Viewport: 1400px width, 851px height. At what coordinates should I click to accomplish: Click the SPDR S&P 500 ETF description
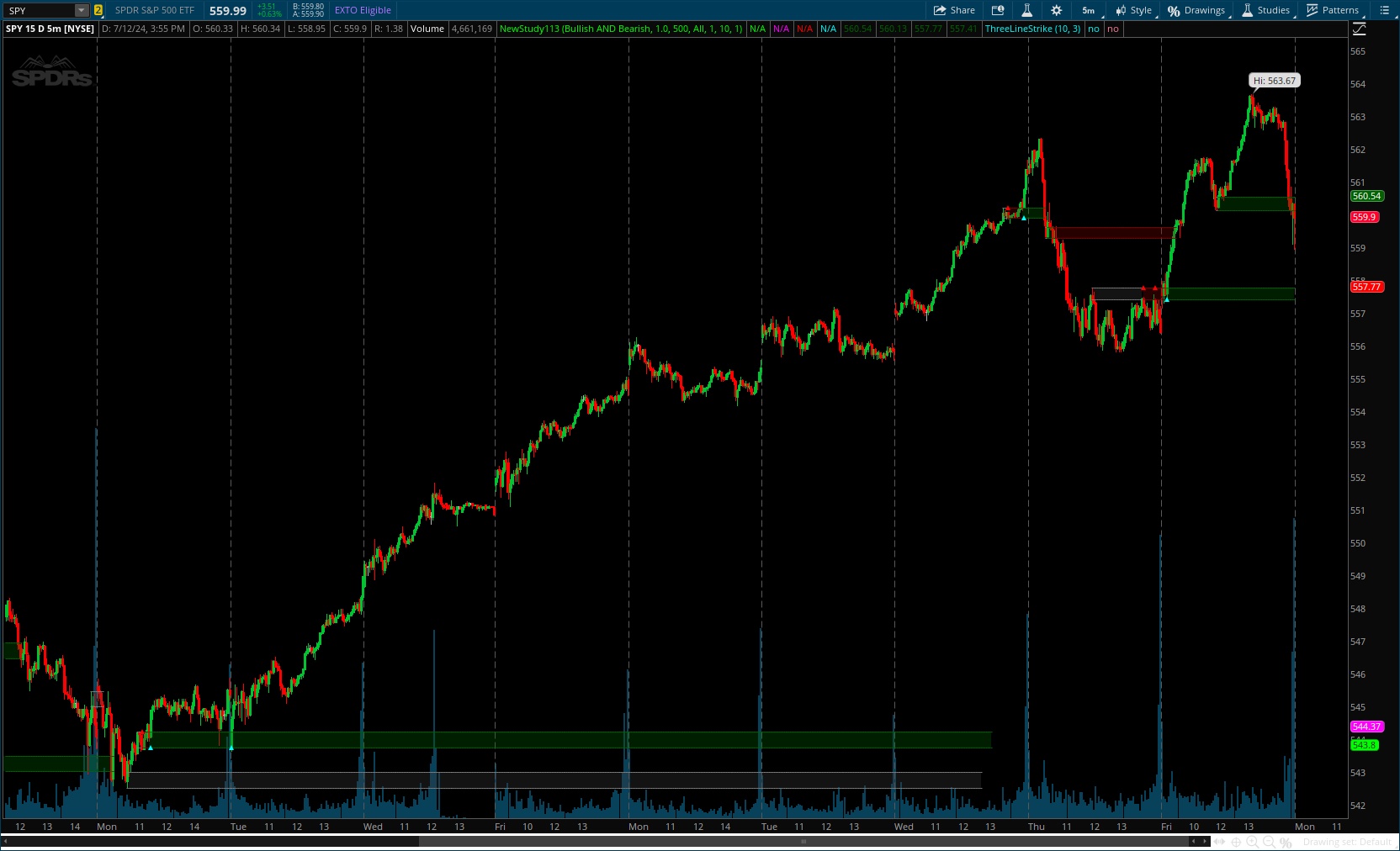click(155, 10)
